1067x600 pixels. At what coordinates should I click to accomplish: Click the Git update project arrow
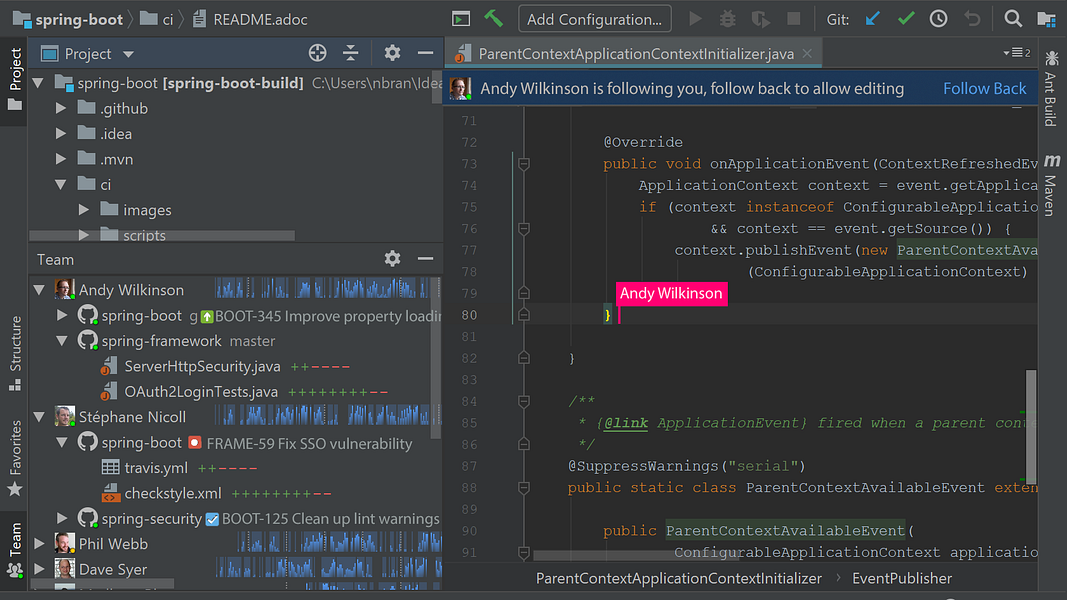click(x=874, y=19)
